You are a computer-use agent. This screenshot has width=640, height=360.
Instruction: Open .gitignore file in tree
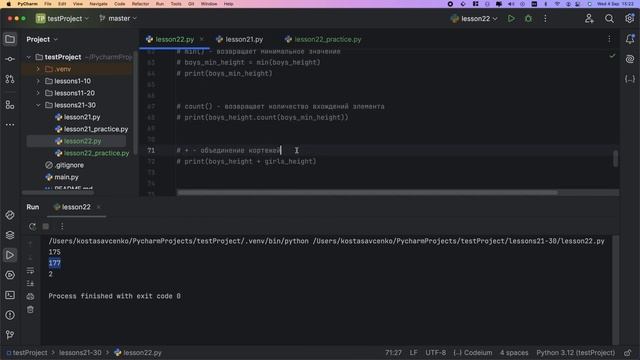tap(64, 165)
